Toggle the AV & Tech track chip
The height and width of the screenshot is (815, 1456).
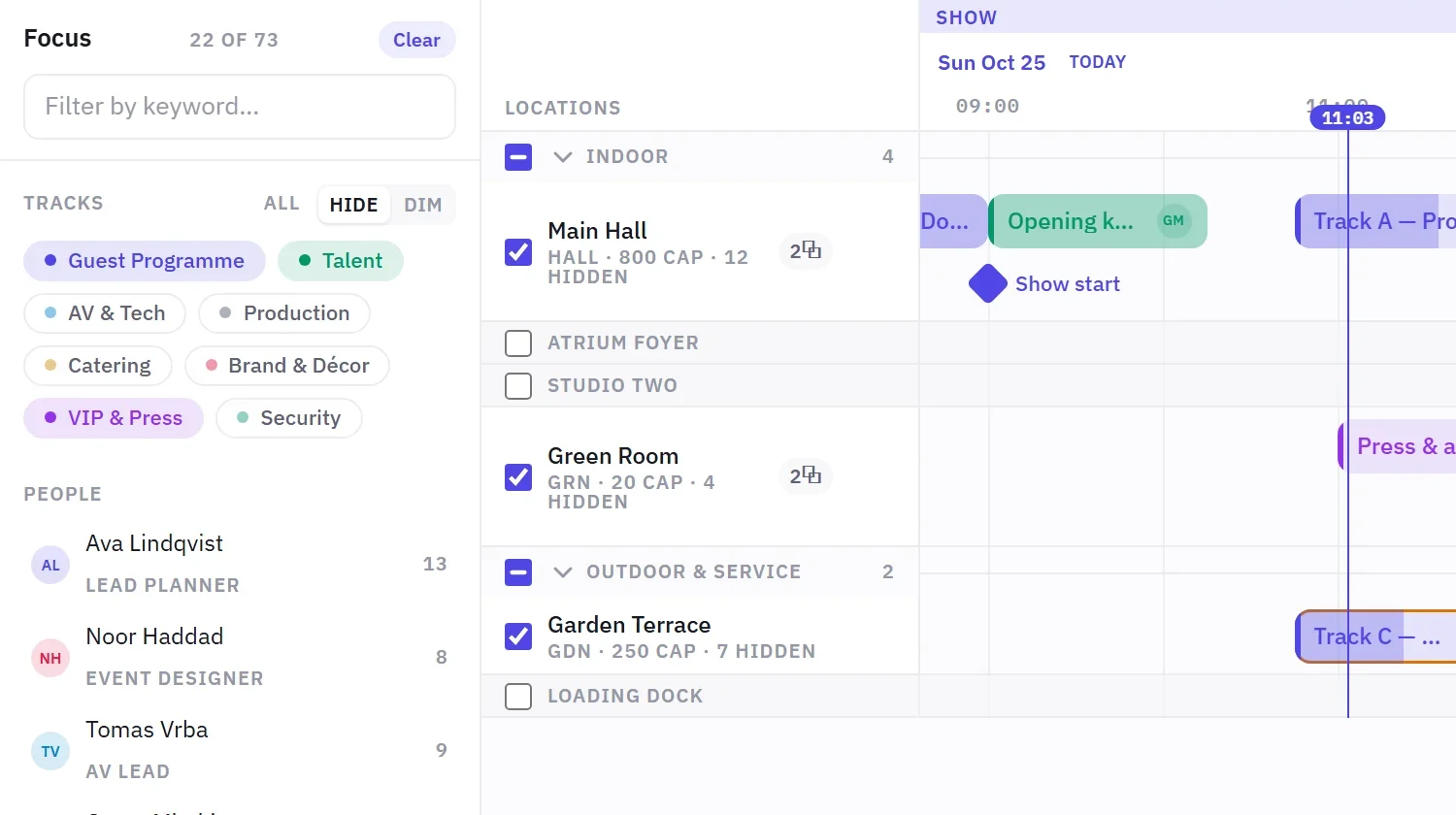point(105,313)
